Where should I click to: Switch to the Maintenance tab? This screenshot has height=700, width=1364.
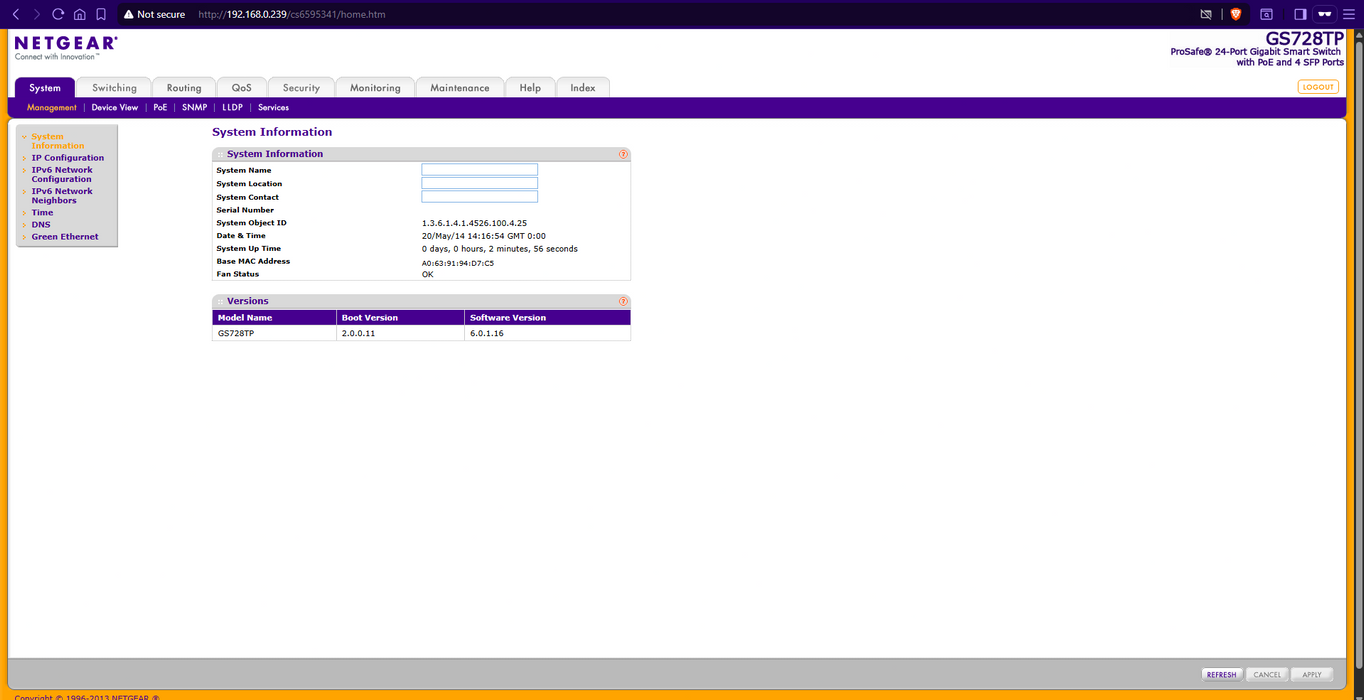[460, 88]
